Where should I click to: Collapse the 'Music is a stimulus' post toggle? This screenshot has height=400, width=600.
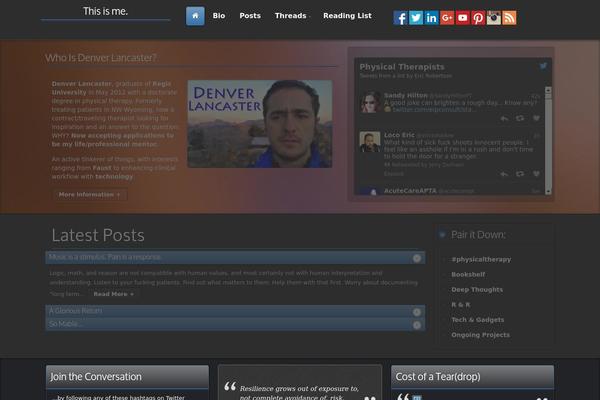click(417, 258)
